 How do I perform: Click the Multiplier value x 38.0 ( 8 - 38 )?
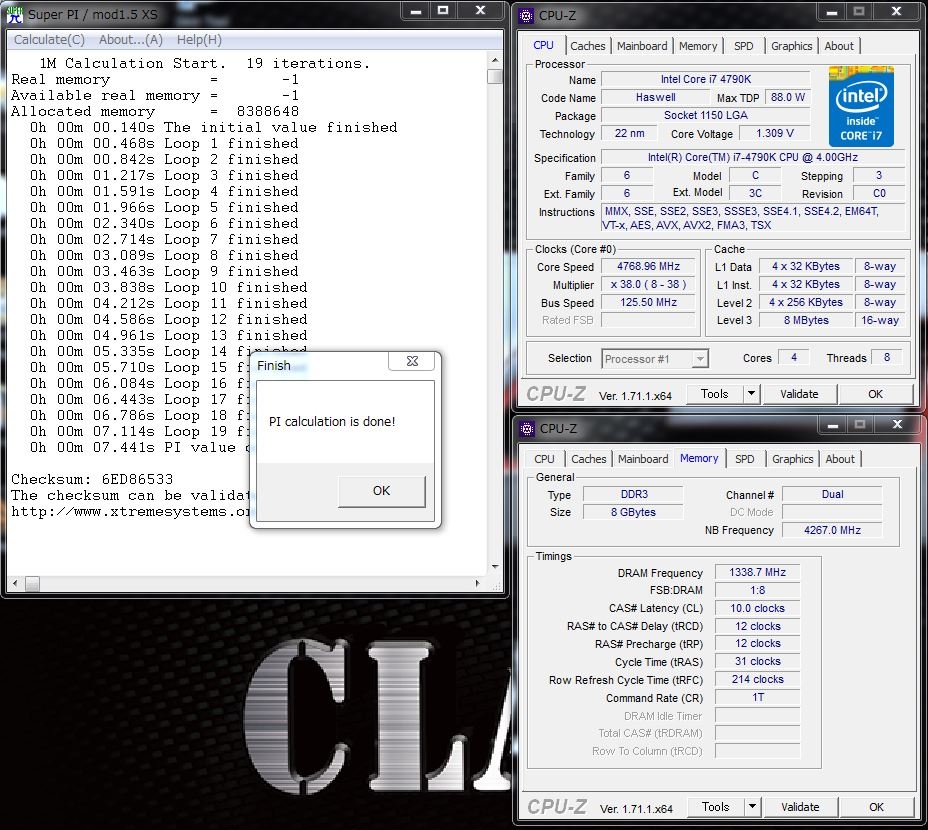point(648,284)
